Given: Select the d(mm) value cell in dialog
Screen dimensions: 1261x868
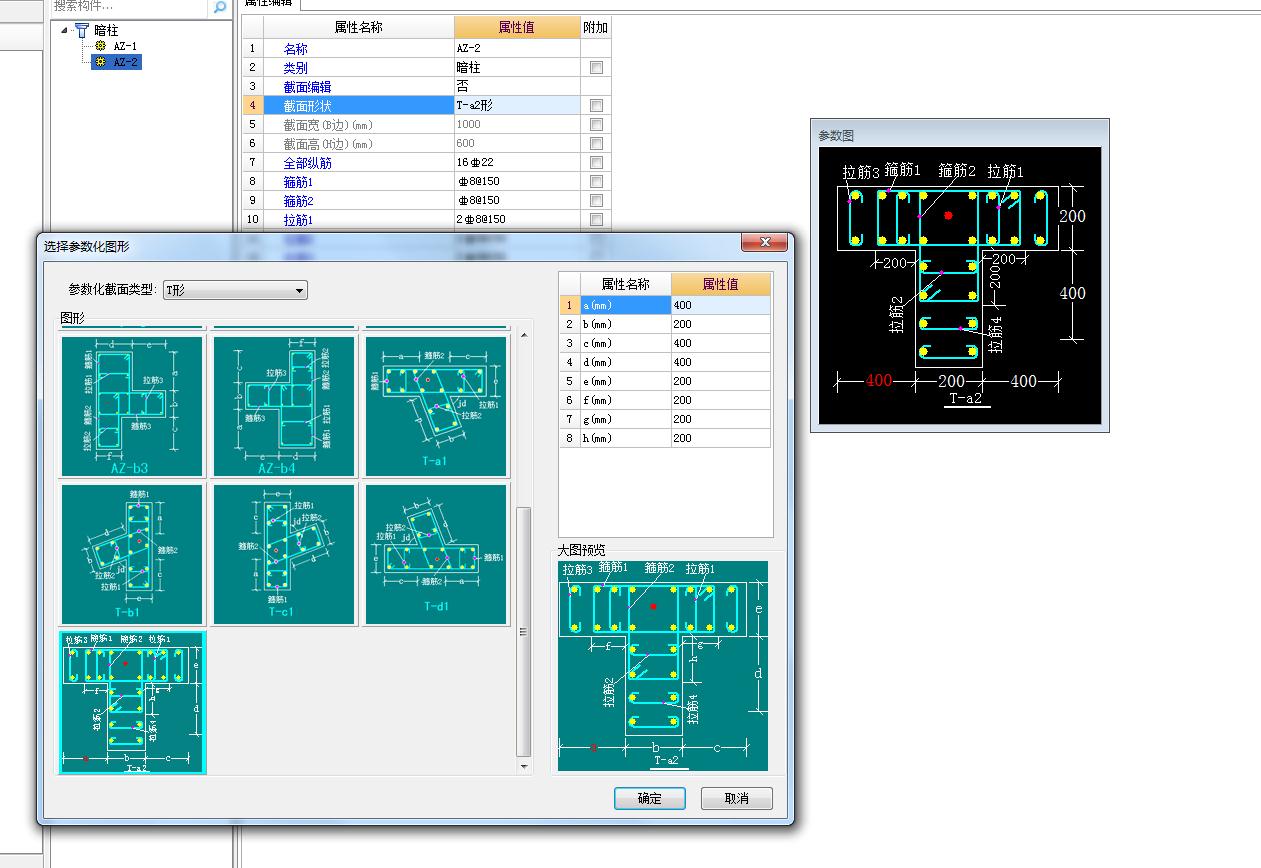Looking at the screenshot, I should [720, 362].
